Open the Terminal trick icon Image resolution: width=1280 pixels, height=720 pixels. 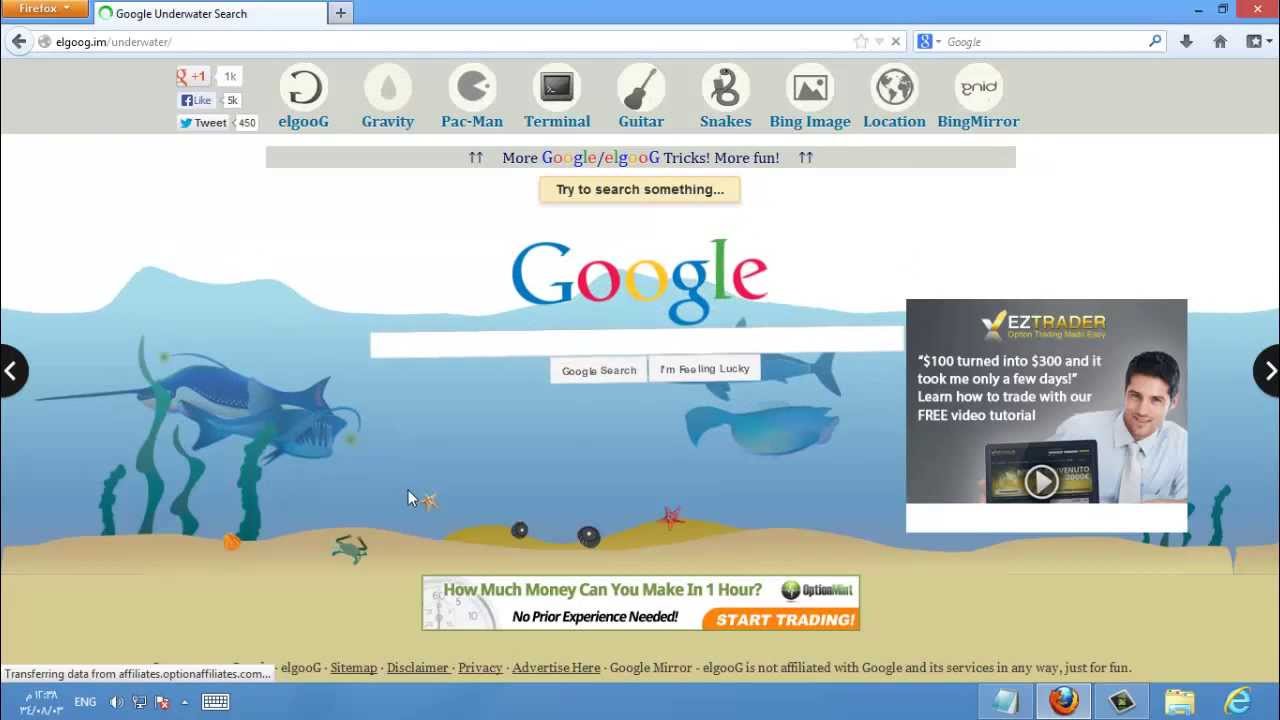557,89
